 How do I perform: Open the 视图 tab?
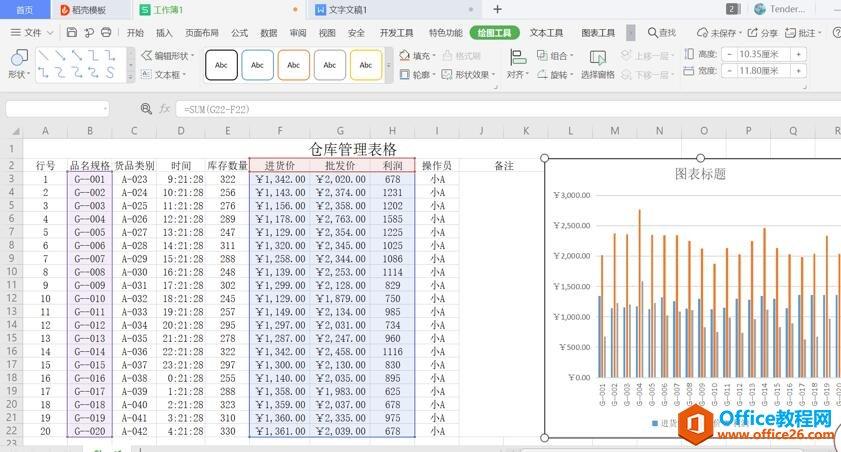(327, 33)
